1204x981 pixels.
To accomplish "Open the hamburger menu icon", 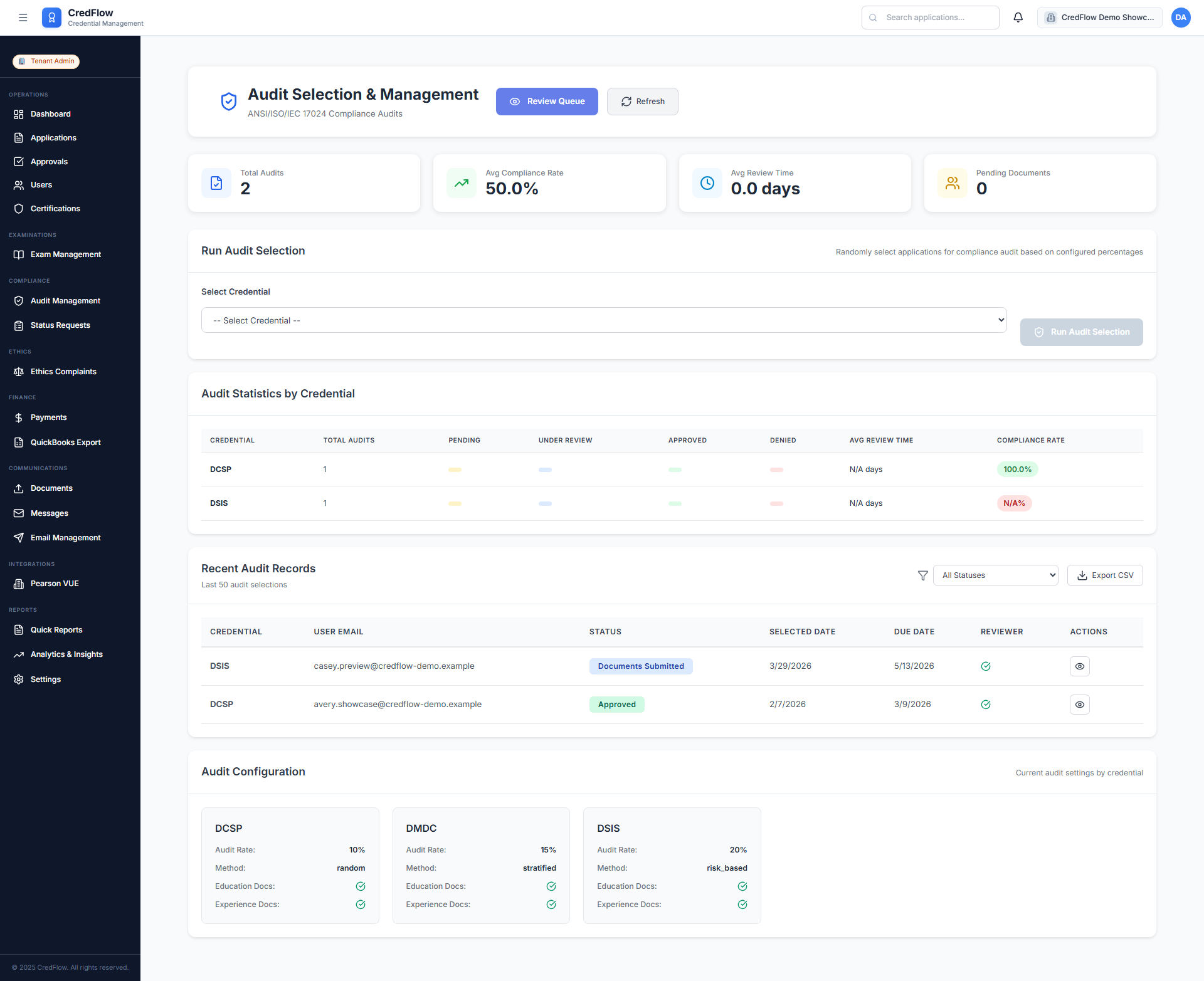I will [23, 18].
